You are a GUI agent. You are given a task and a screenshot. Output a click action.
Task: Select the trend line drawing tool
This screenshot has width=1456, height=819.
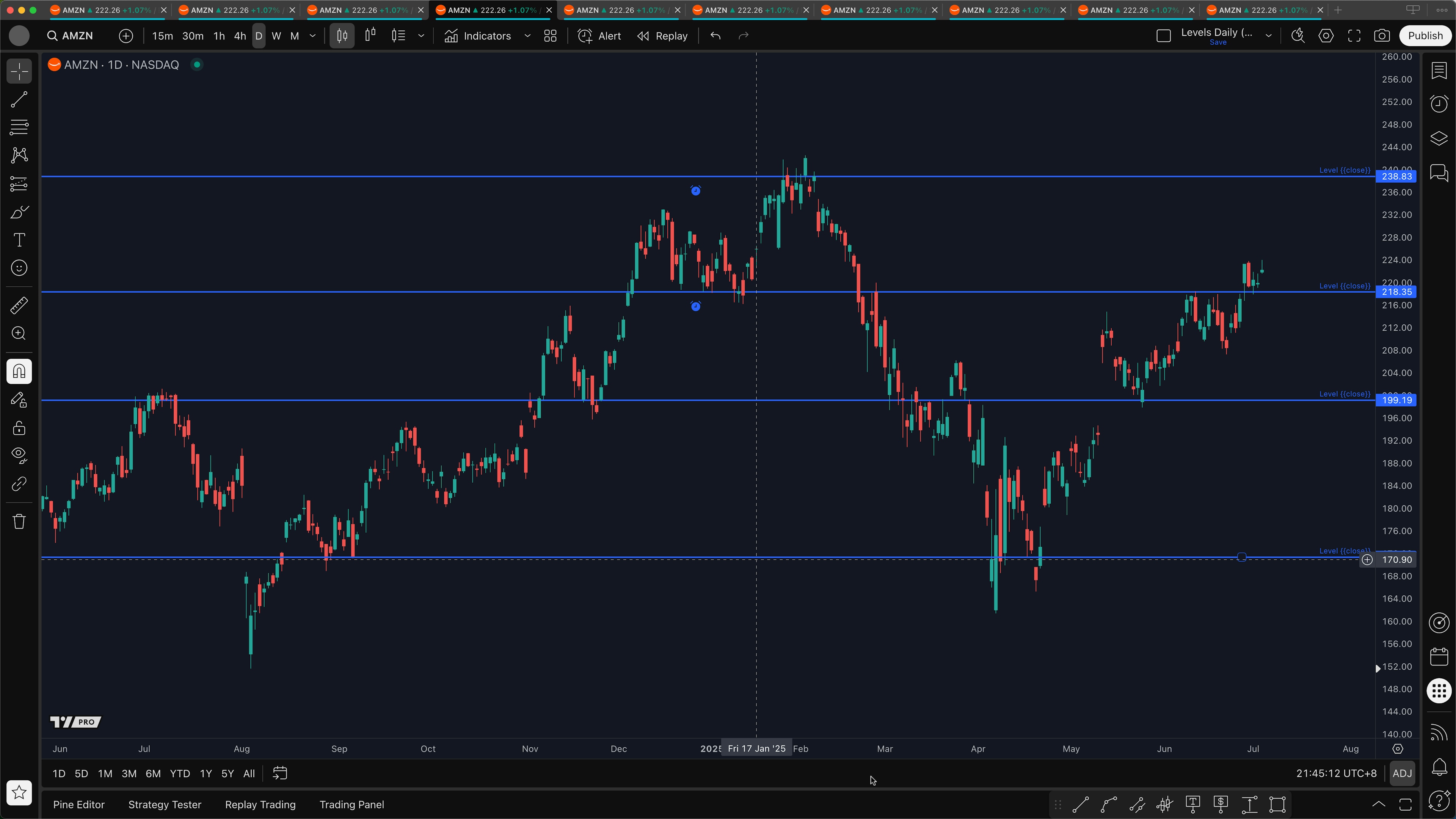[x=19, y=99]
